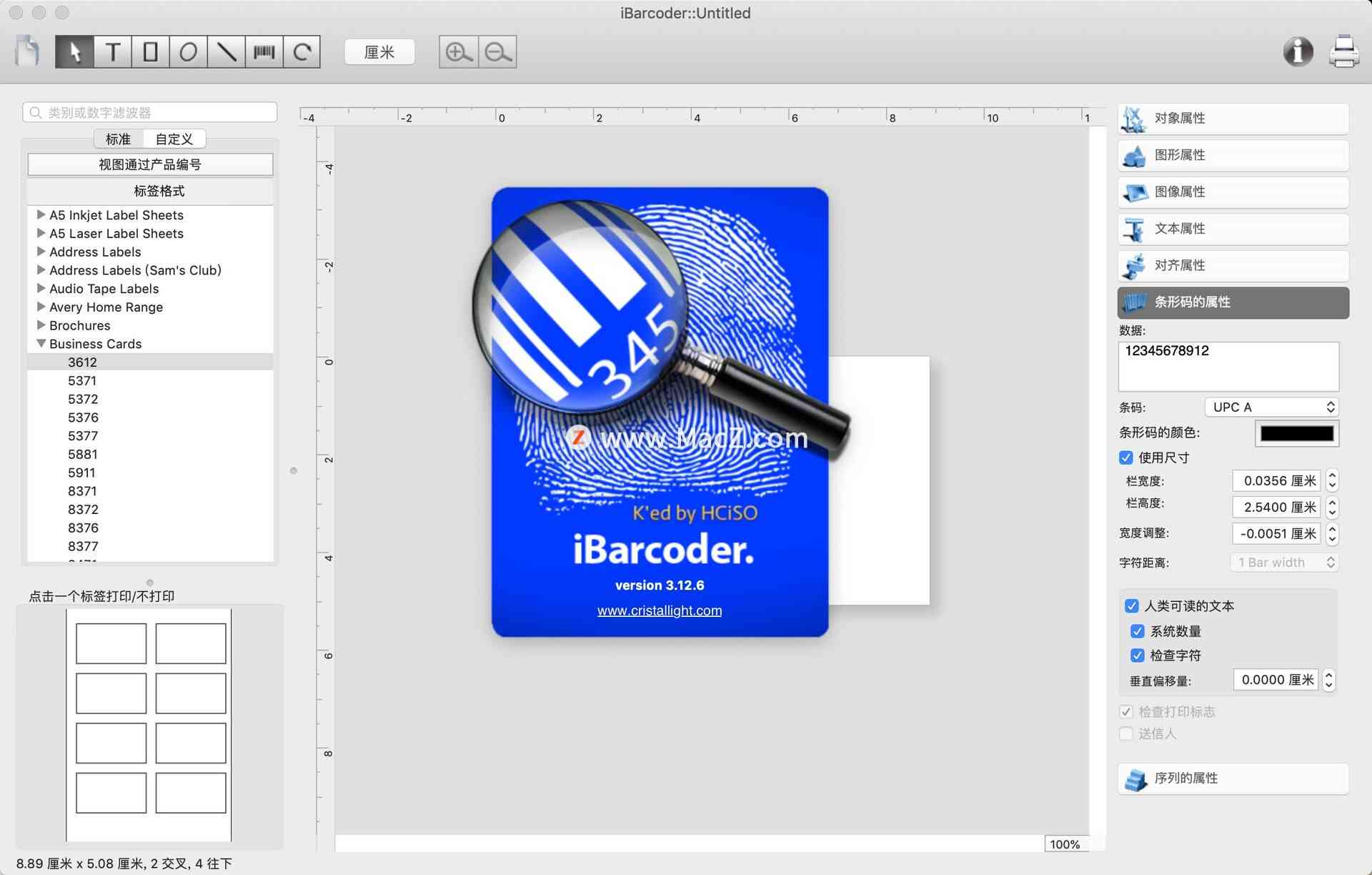Open the 字符距离 dropdown
The image size is (1372, 875).
(x=1284, y=563)
